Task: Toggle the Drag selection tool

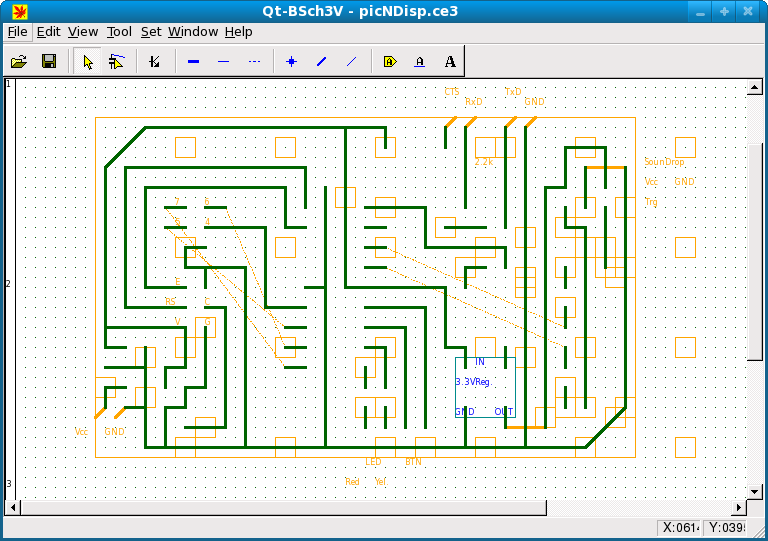Action: click(117, 62)
